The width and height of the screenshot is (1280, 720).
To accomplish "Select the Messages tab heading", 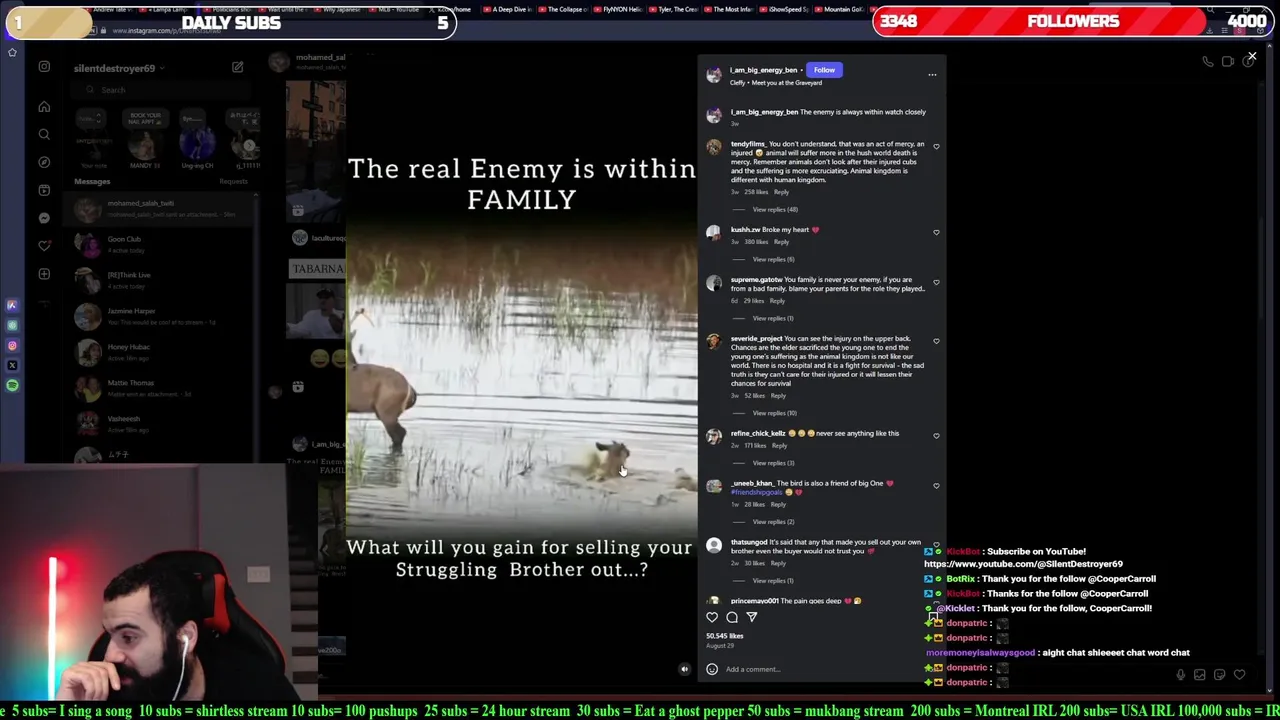I will coord(92,181).
